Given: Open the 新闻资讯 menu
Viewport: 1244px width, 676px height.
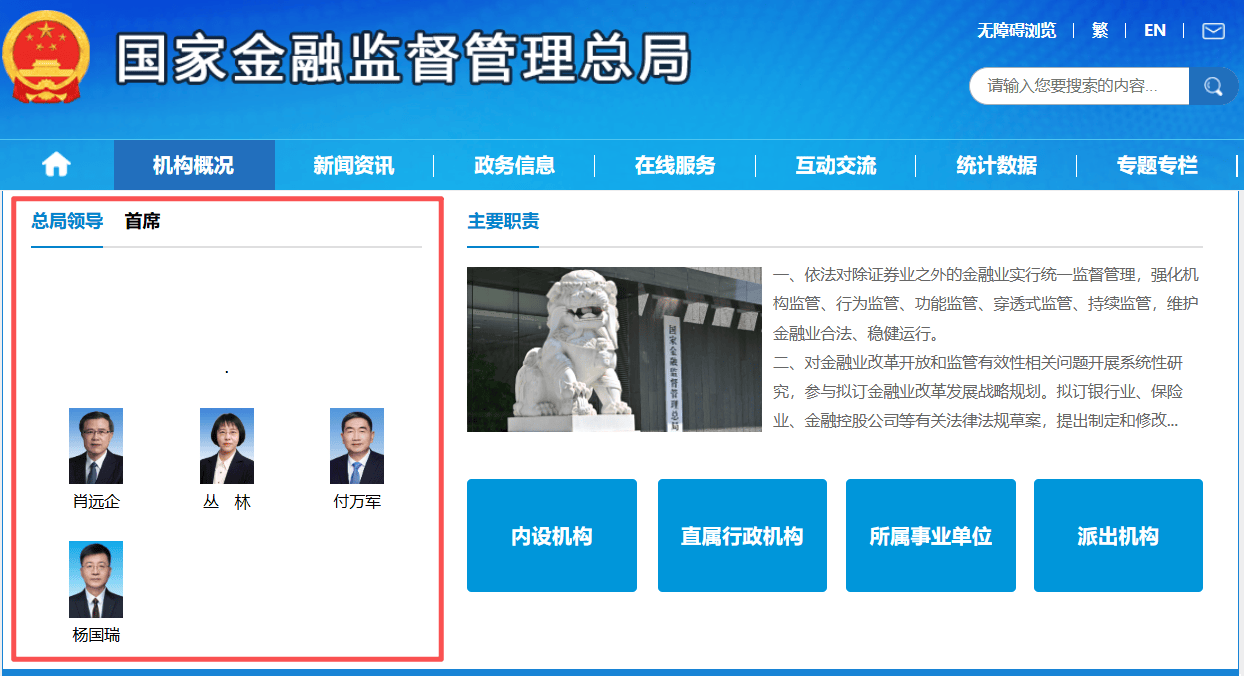Looking at the screenshot, I should point(354,165).
